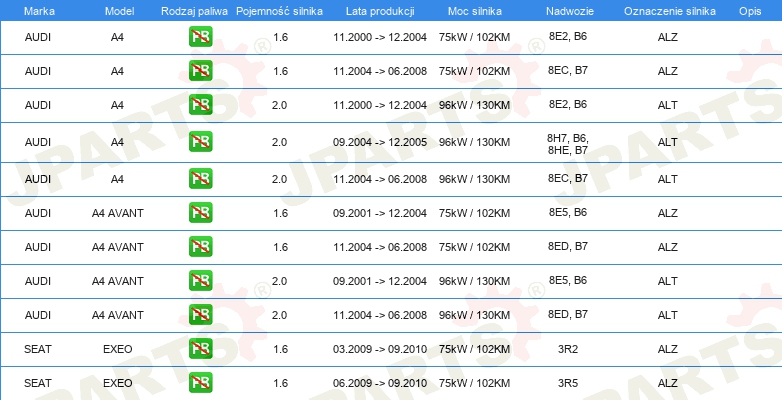Select the fuel icon in the 8H7, B6 row
This screenshot has width=782, height=400.
pyautogui.click(x=200, y=142)
